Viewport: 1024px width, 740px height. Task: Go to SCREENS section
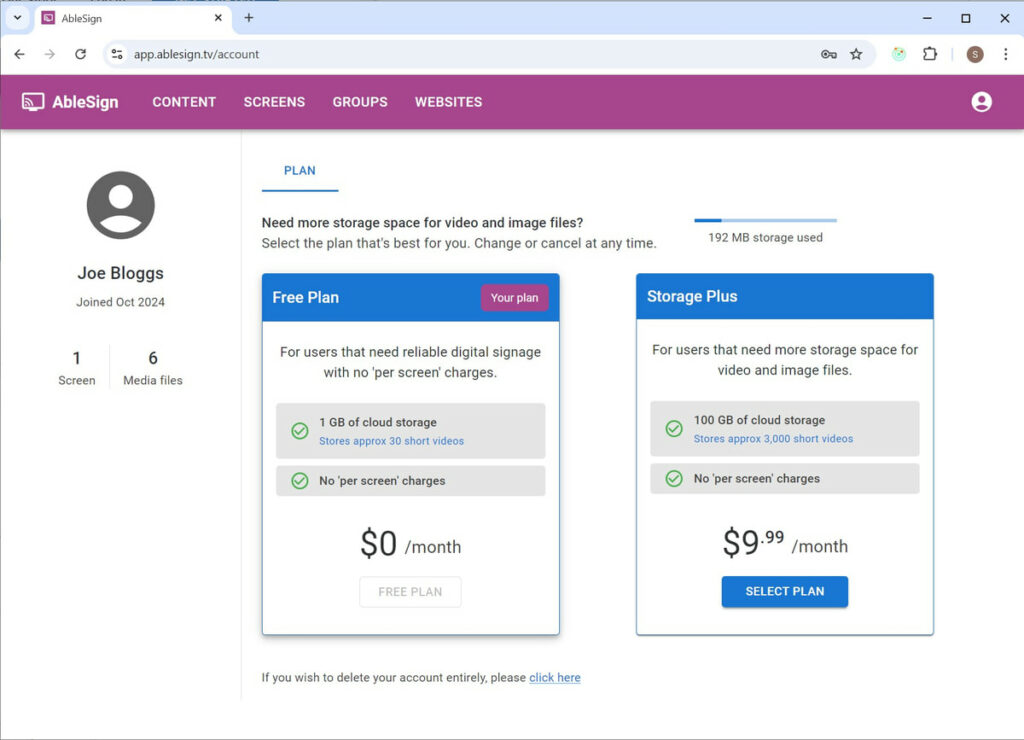pos(274,102)
